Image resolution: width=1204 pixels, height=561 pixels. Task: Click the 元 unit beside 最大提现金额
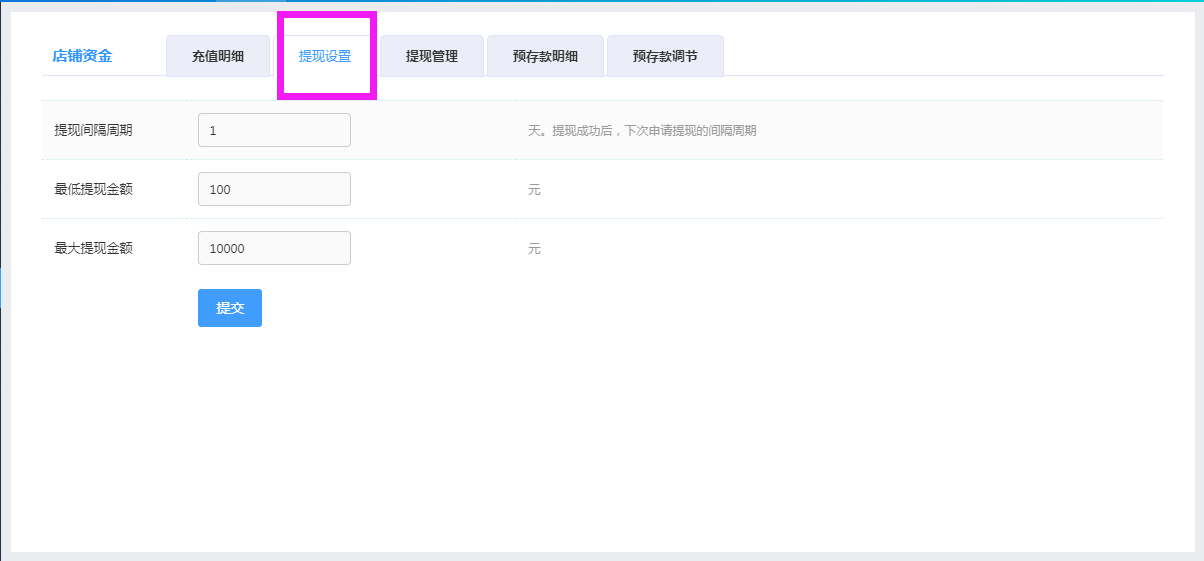534,249
